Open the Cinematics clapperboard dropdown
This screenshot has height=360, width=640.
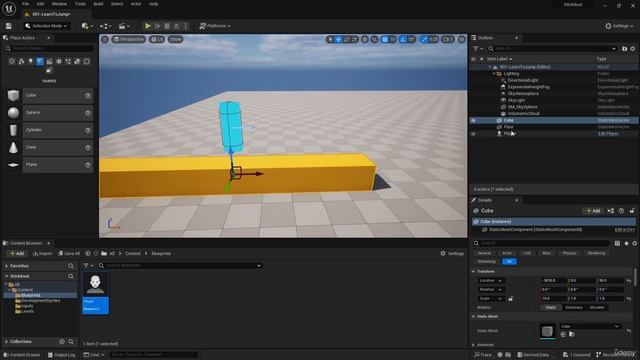coord(124,26)
